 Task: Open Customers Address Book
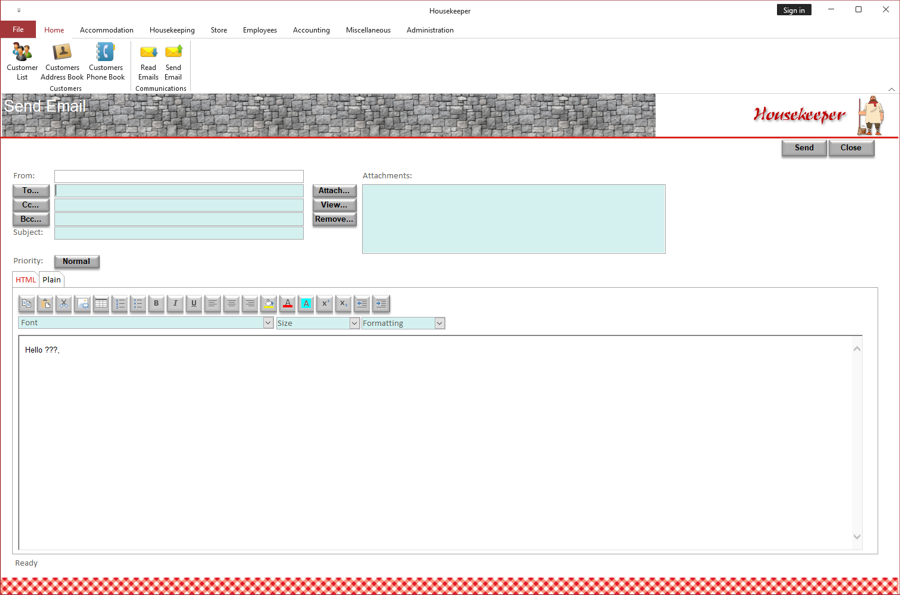coord(62,61)
